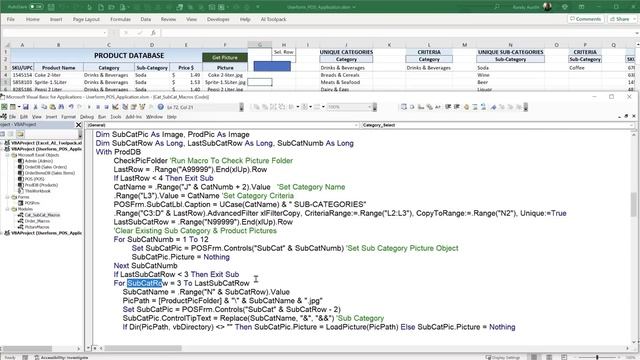
Task: Click the Run Sub play icon
Action: click(x=89, y=107)
